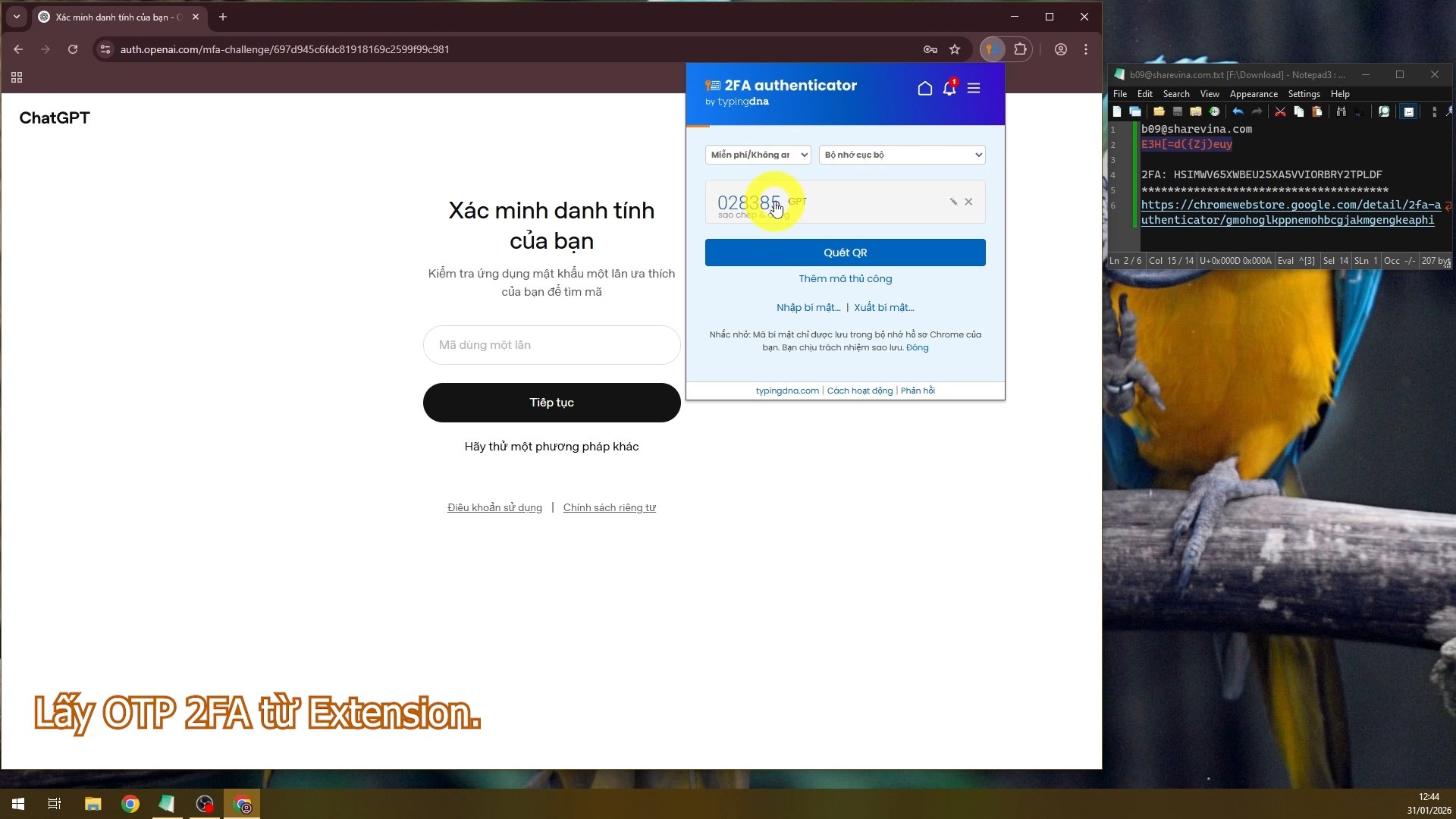1456x819 pixels.
Task: Click the address bar URL
Action: point(285,49)
